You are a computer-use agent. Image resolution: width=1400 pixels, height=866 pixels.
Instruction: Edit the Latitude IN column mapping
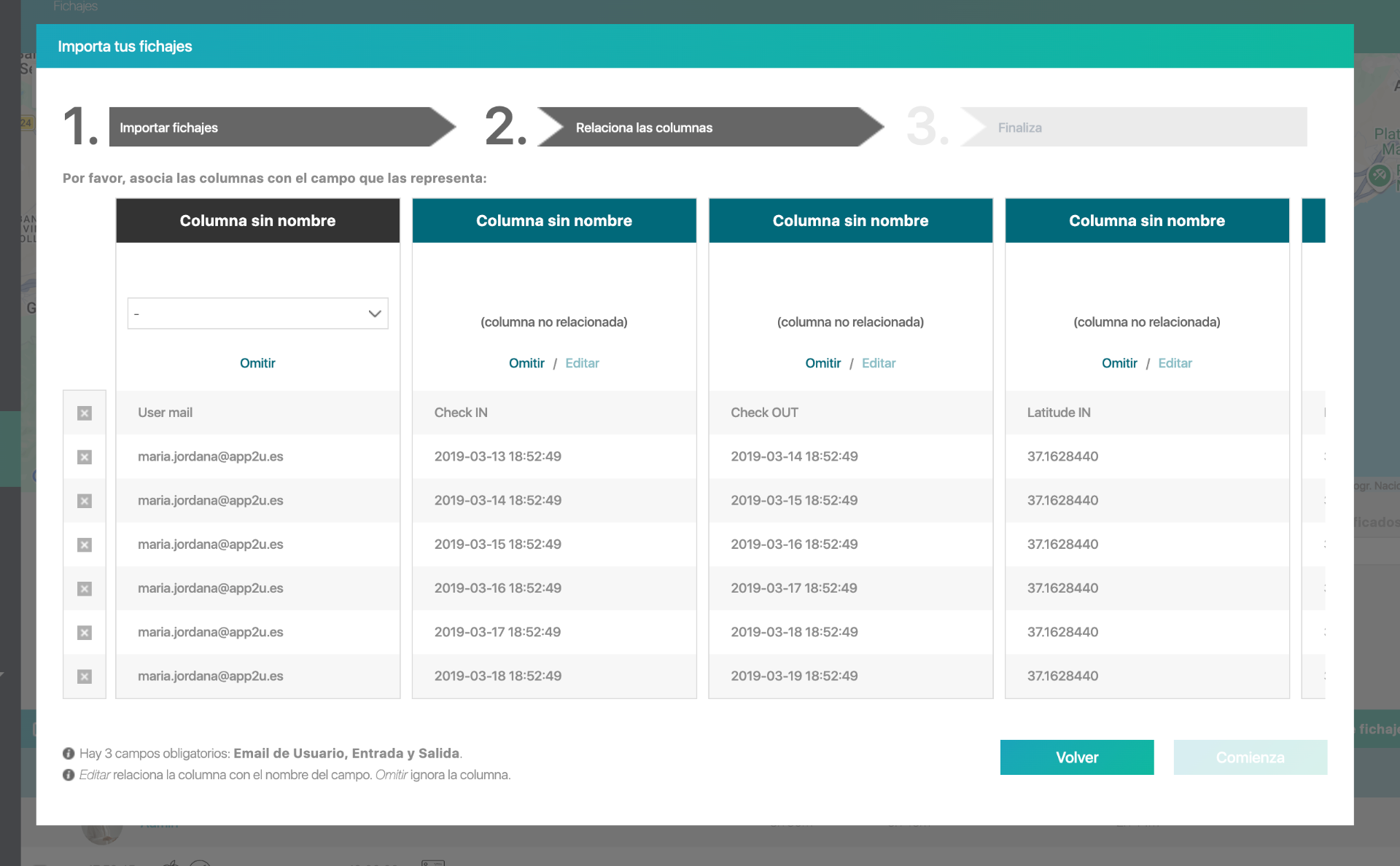click(1175, 363)
